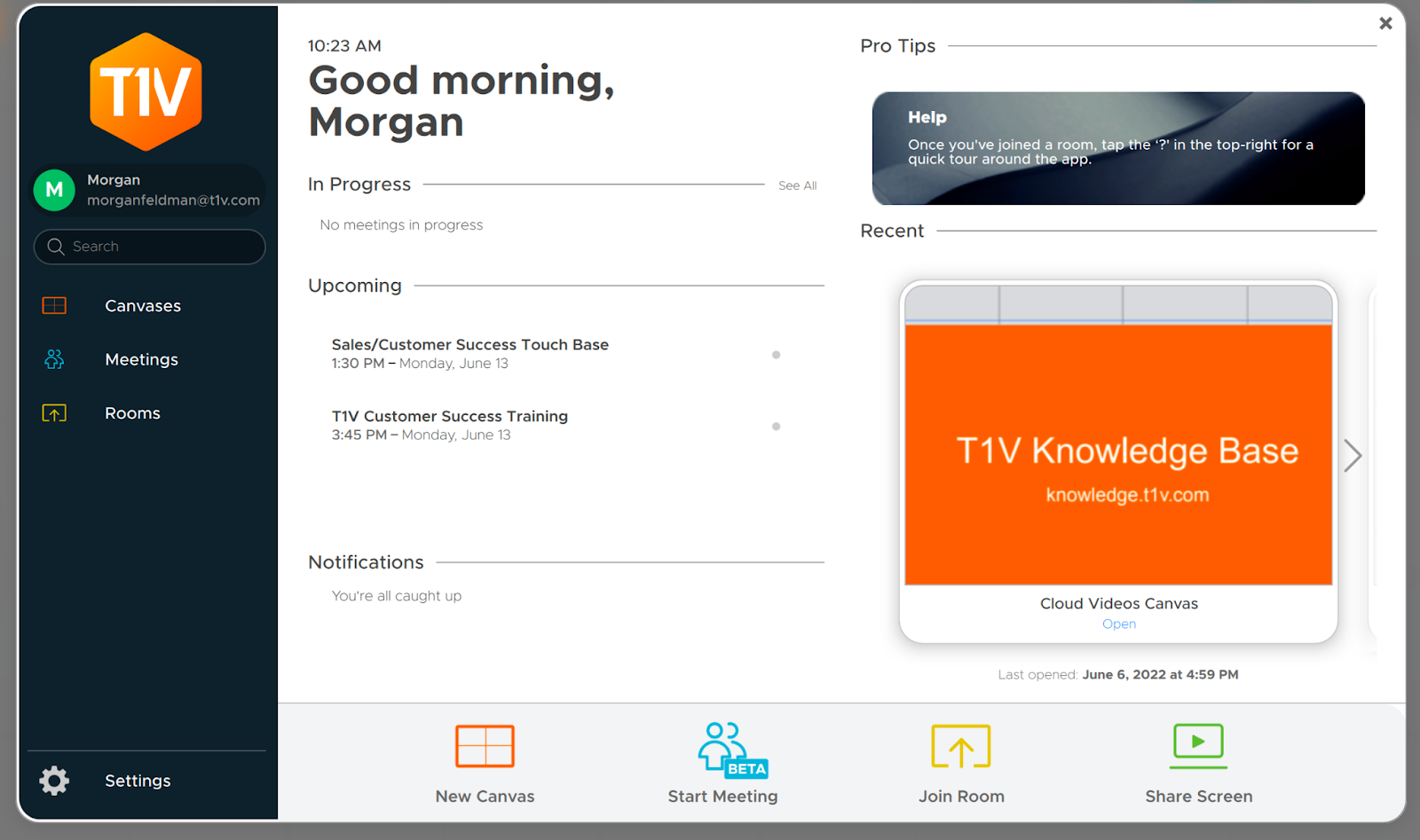Open the Meetings section
The height and width of the screenshot is (840, 1420).
coord(142,359)
